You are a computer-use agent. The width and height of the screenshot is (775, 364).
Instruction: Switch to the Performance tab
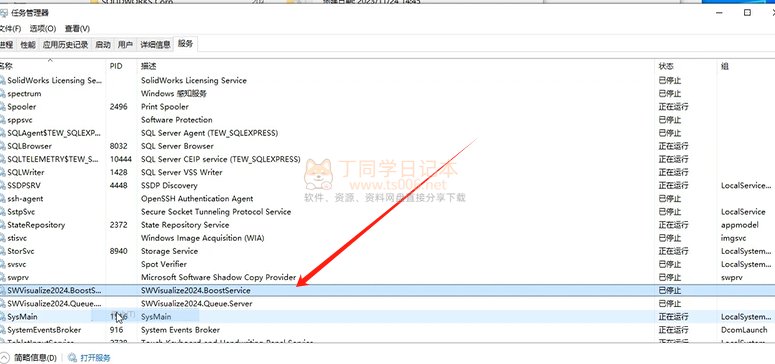tap(28, 45)
